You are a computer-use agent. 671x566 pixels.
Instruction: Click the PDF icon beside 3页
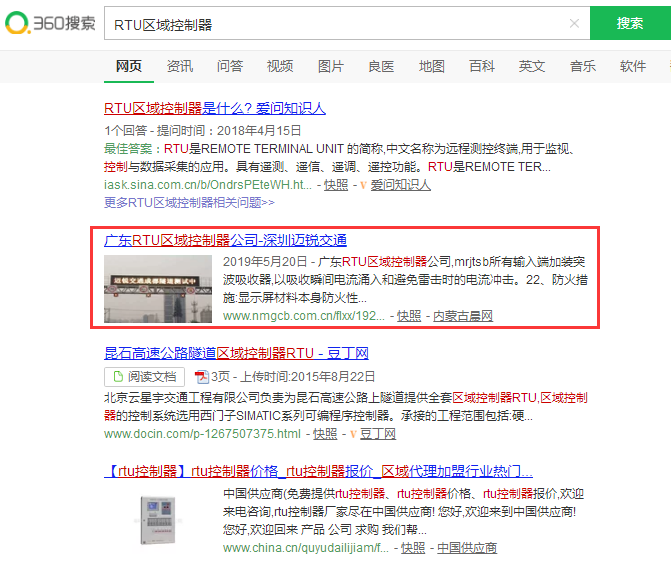(x=201, y=377)
